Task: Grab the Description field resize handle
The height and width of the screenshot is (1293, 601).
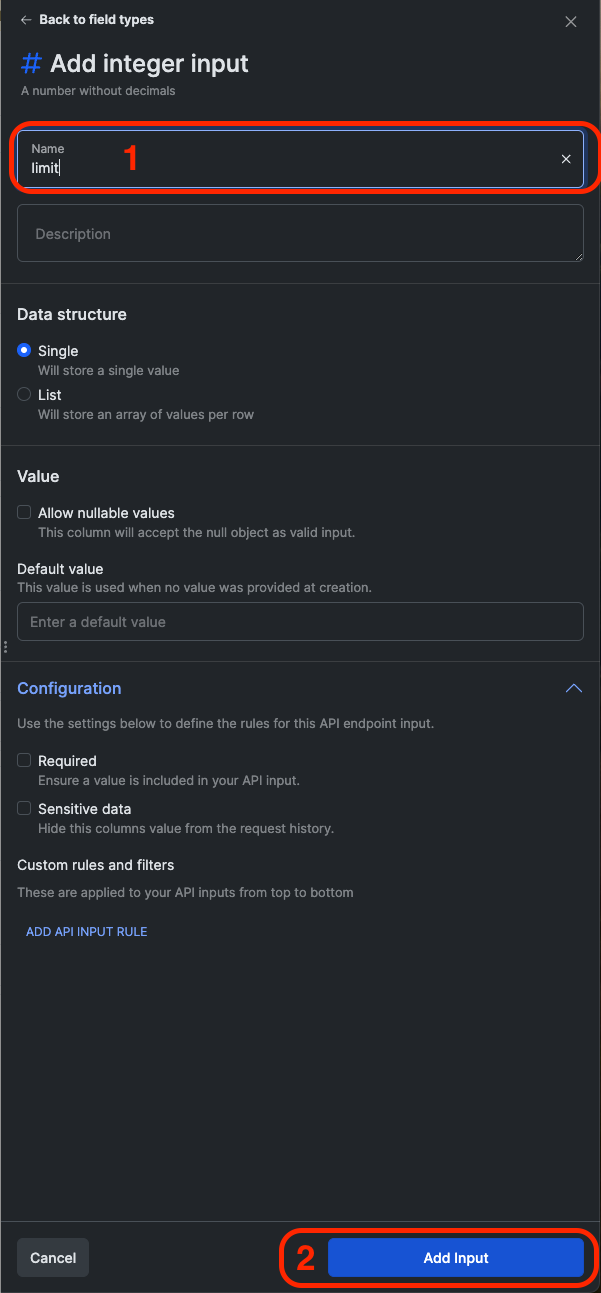Action: 579,257
